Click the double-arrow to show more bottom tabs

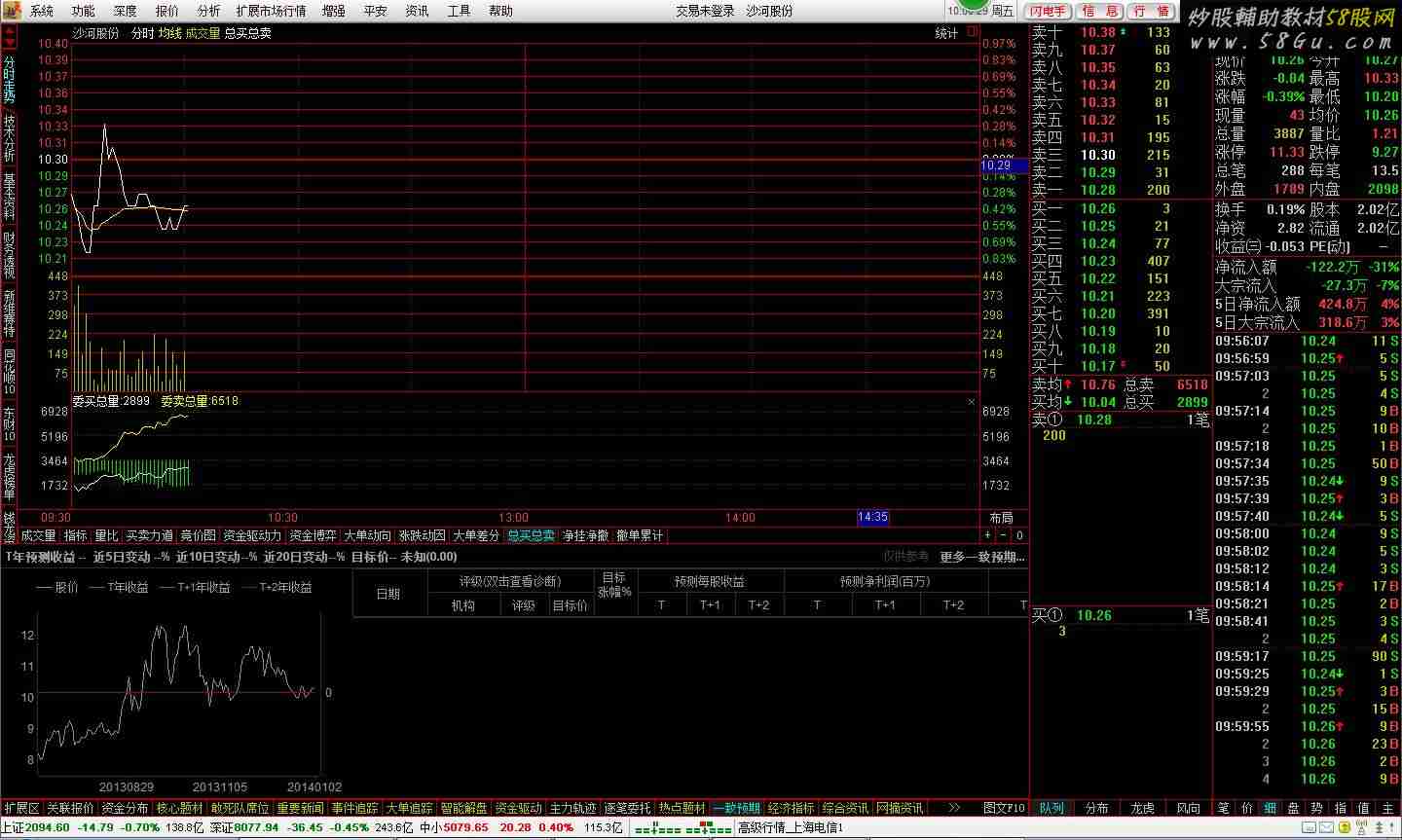tap(954, 808)
